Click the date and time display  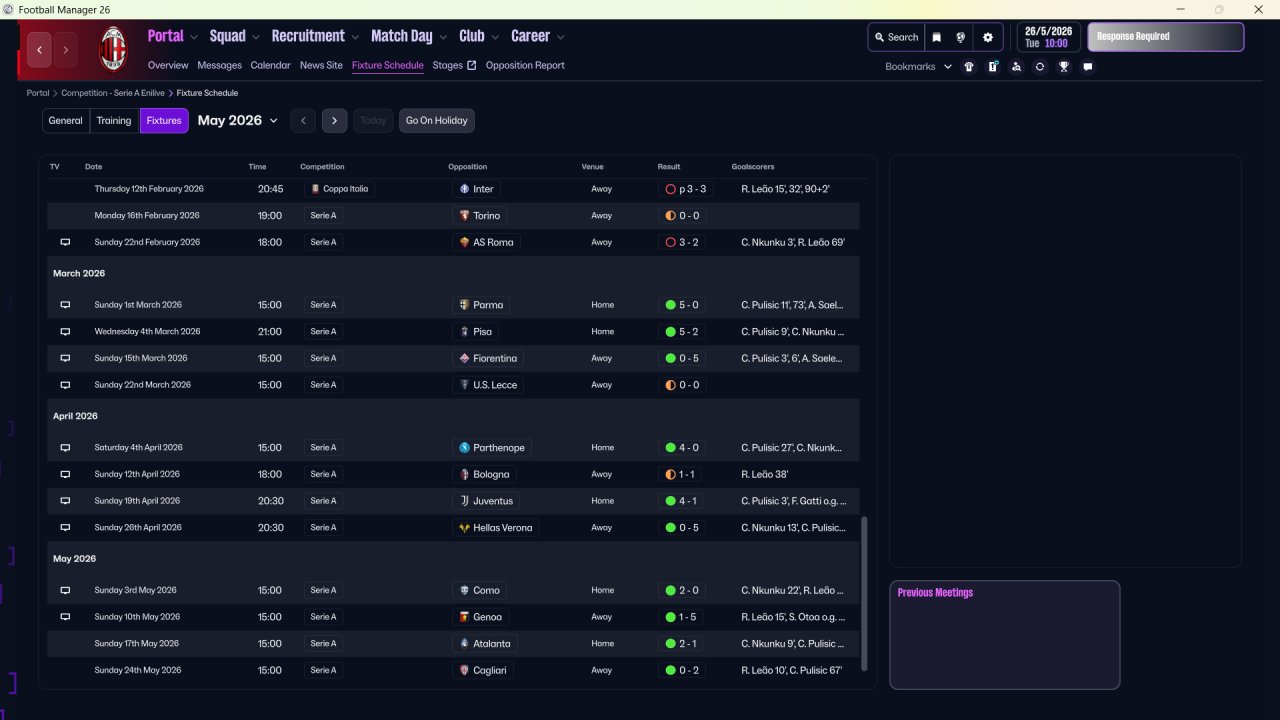pyautogui.click(x=1047, y=37)
